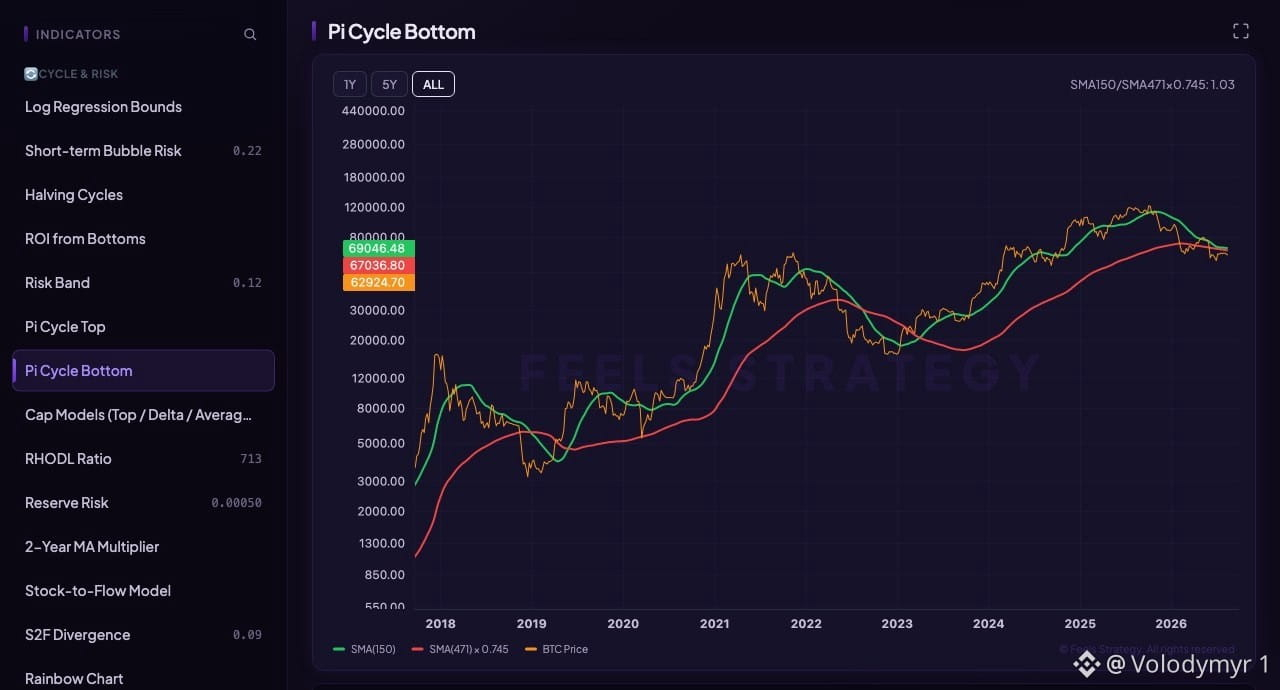Click Risk Band value 0.12
Image resolution: width=1280 pixels, height=690 pixels.
tap(247, 283)
